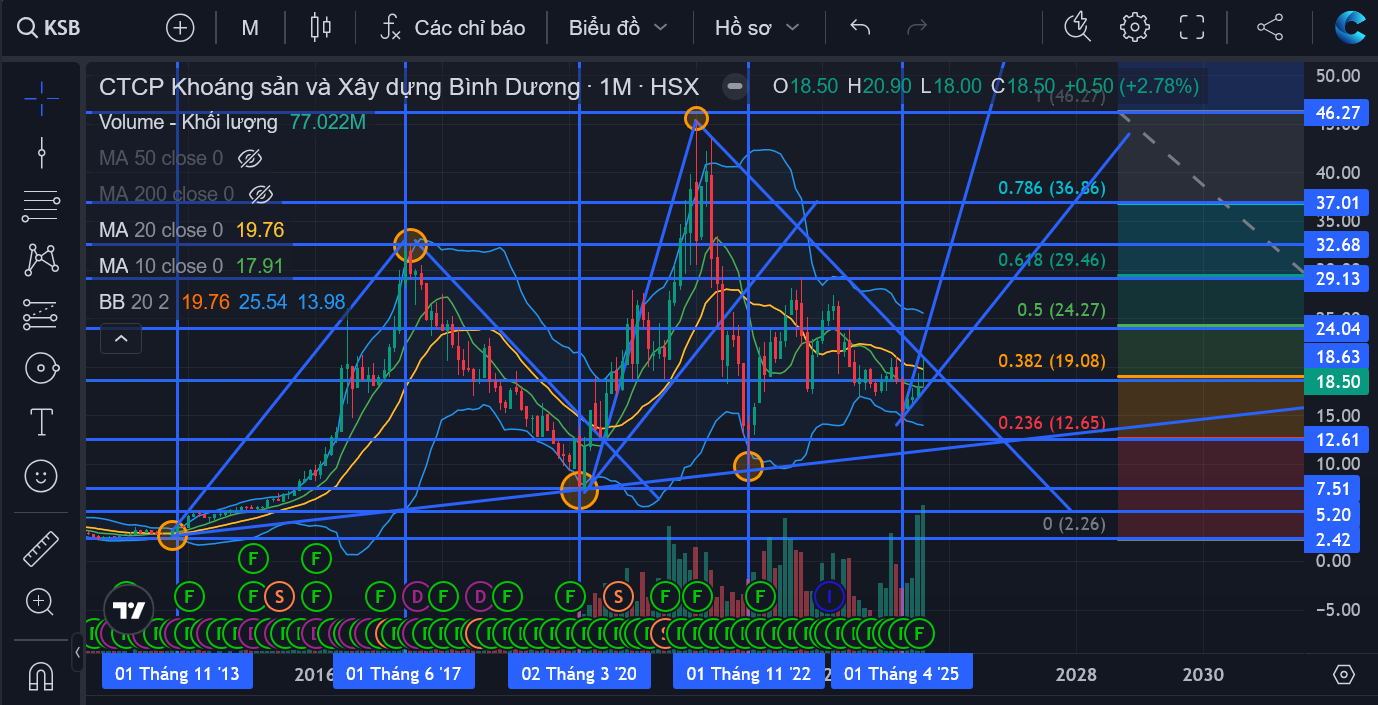This screenshot has width=1378, height=705.
Task: Click the 02 Tháng 3 '20 date label
Action: pos(579,674)
